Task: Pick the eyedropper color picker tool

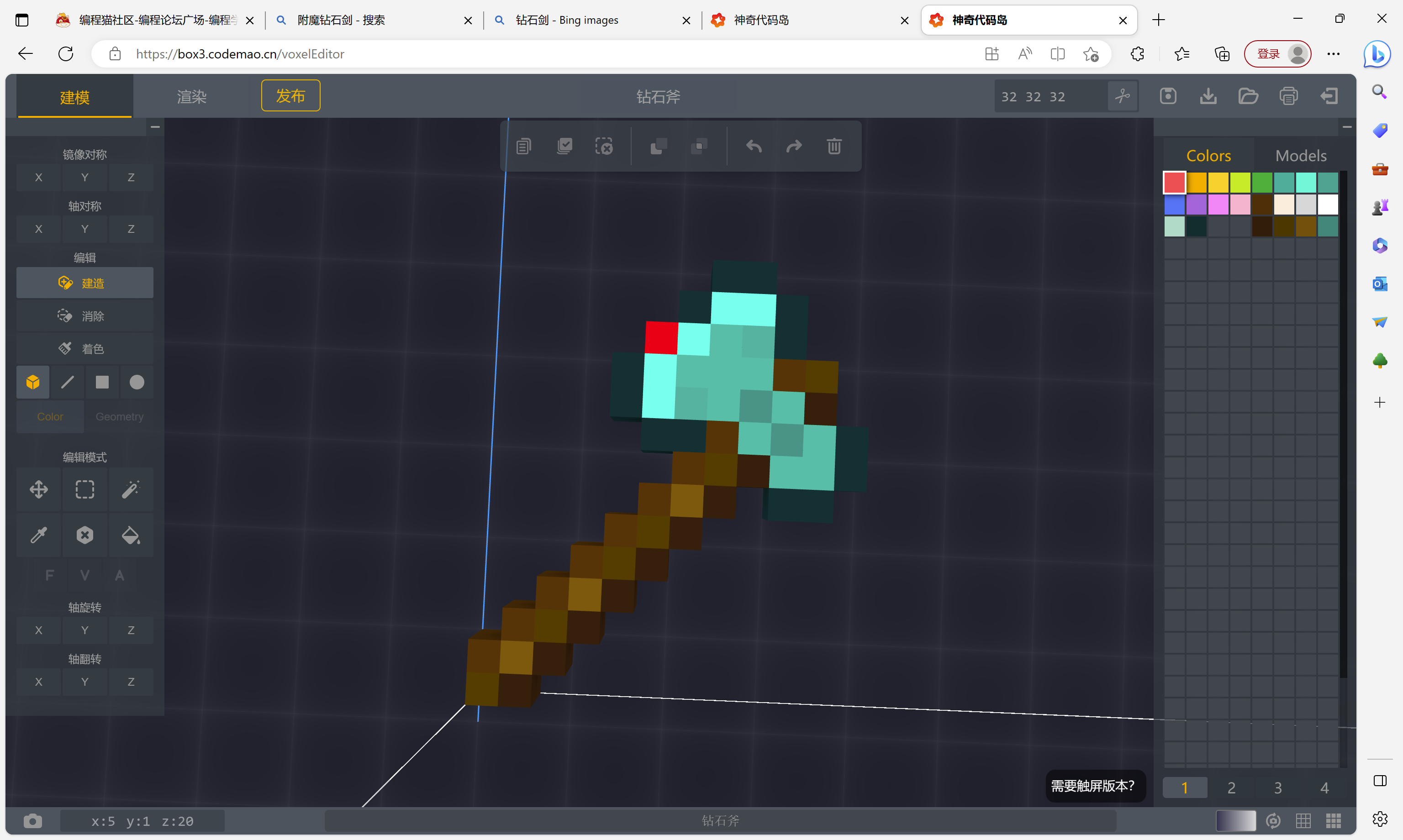Action: click(x=38, y=535)
